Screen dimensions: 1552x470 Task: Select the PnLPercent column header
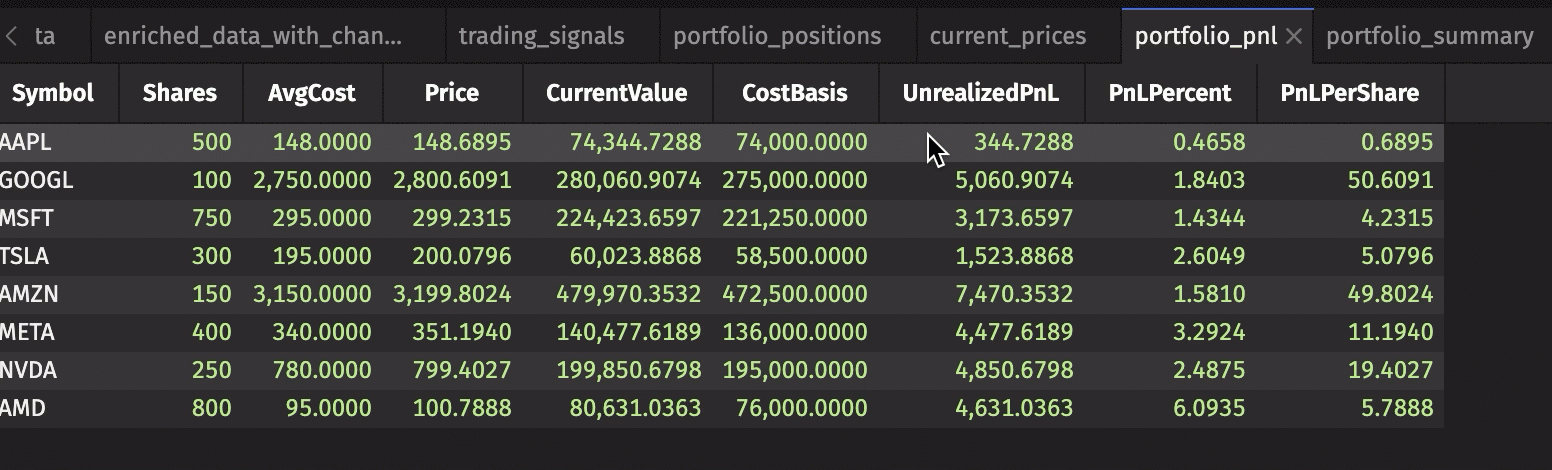click(x=1169, y=93)
